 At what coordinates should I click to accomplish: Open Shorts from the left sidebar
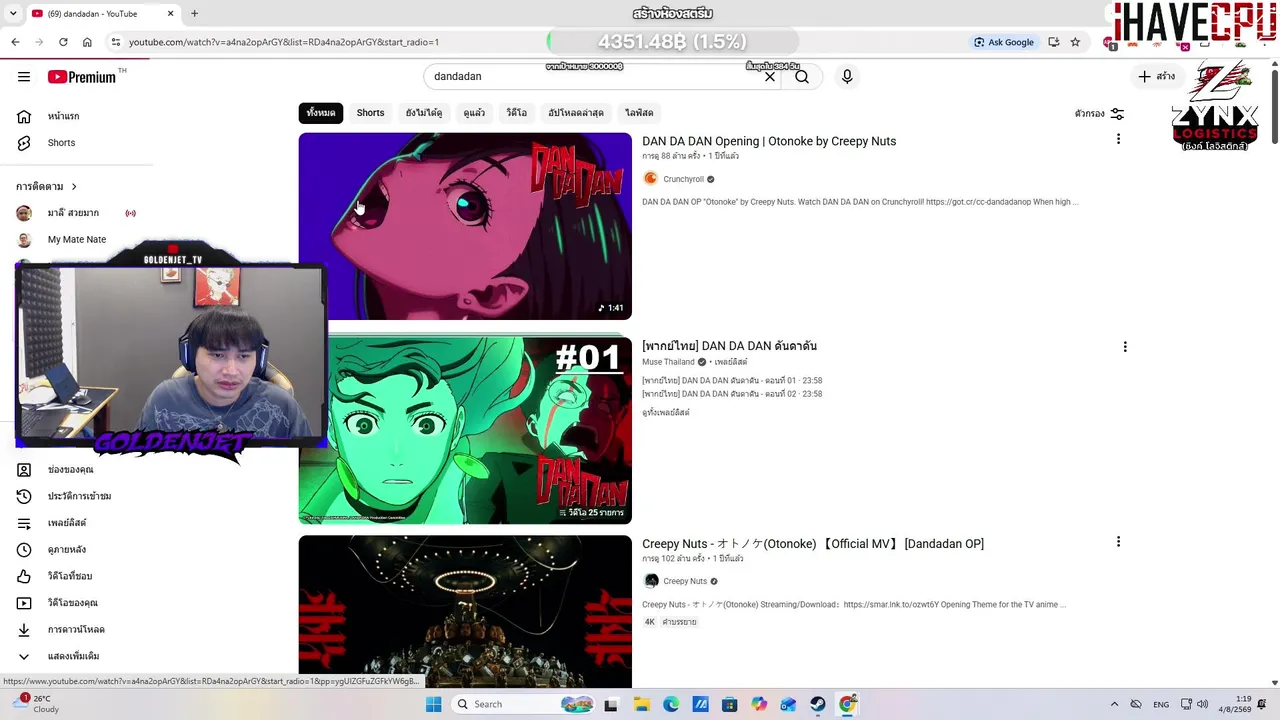coord(61,143)
